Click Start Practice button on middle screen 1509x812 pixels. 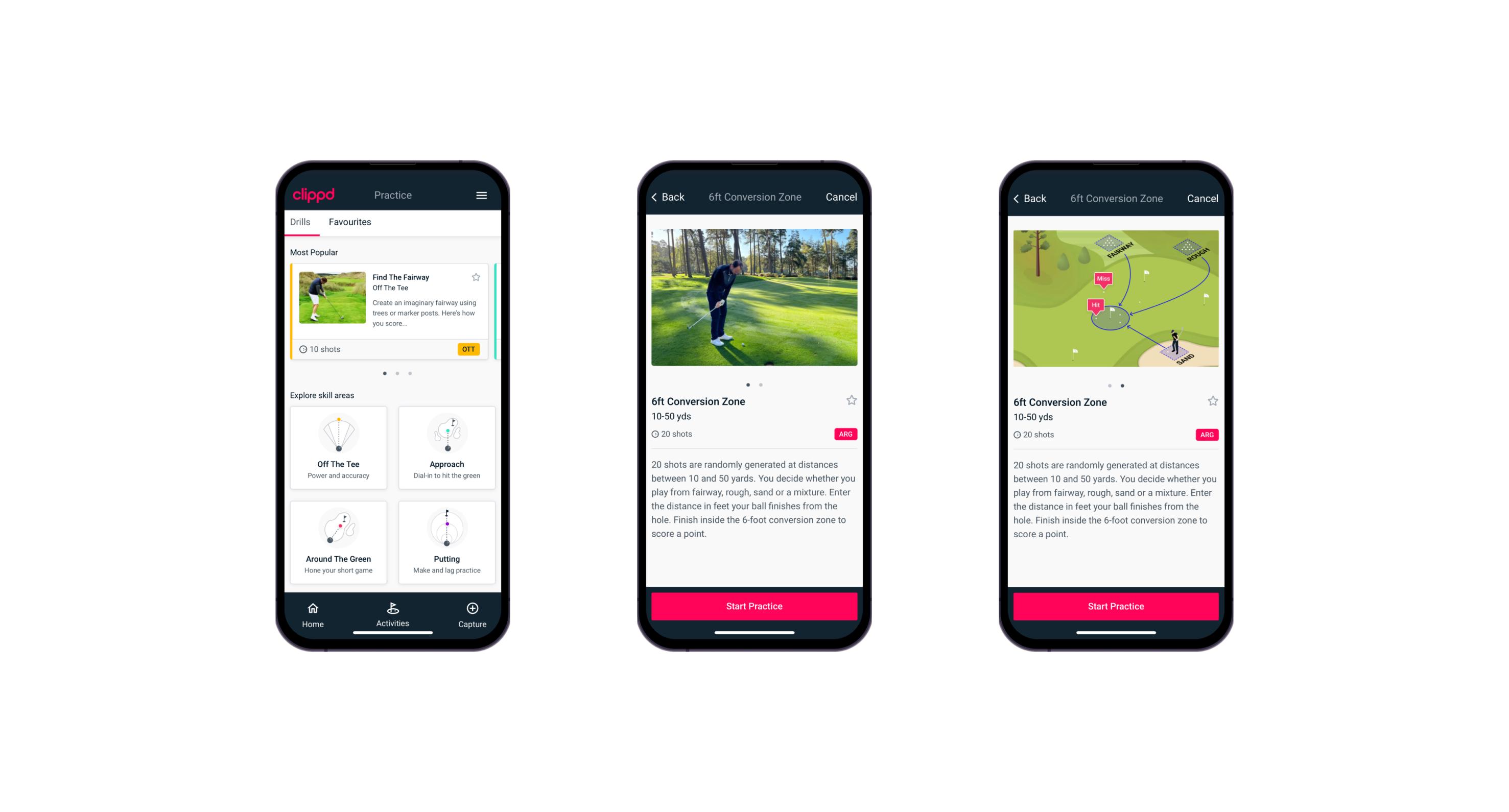click(754, 605)
